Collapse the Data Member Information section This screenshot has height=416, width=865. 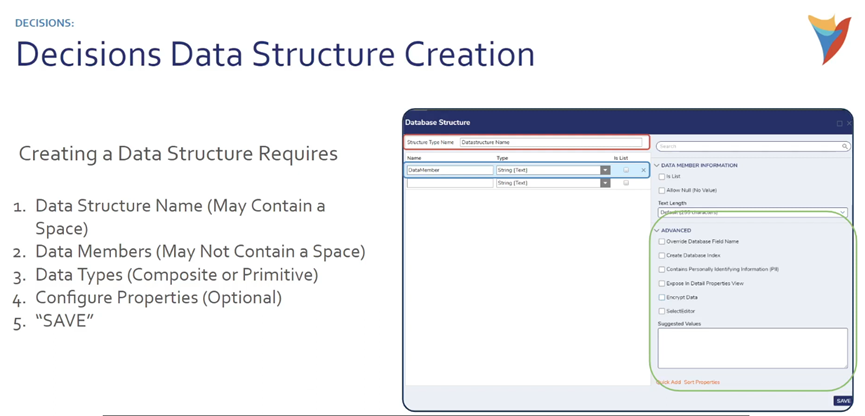tap(656, 166)
